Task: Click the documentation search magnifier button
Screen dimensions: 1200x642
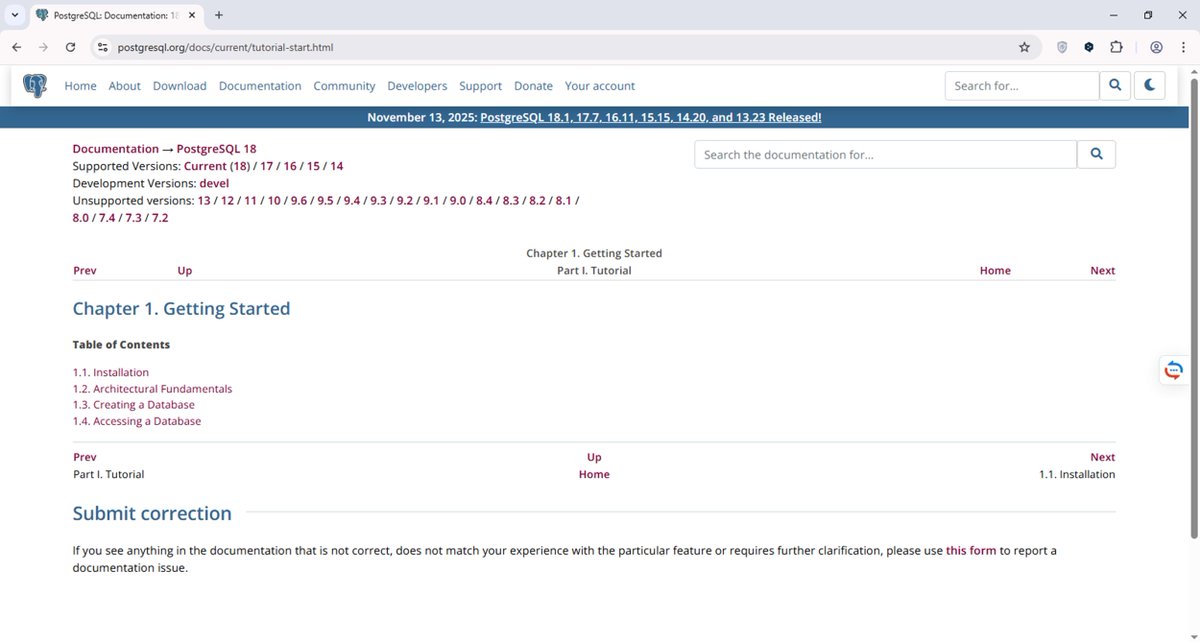Action: pyautogui.click(x=1096, y=154)
